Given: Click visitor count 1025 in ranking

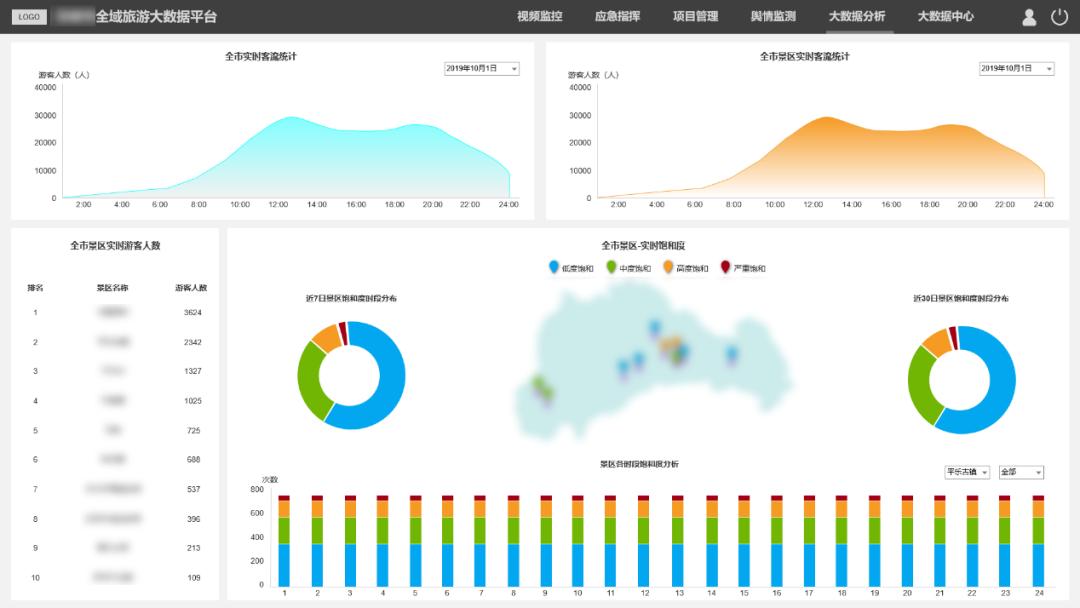Looking at the screenshot, I should click(x=193, y=401).
